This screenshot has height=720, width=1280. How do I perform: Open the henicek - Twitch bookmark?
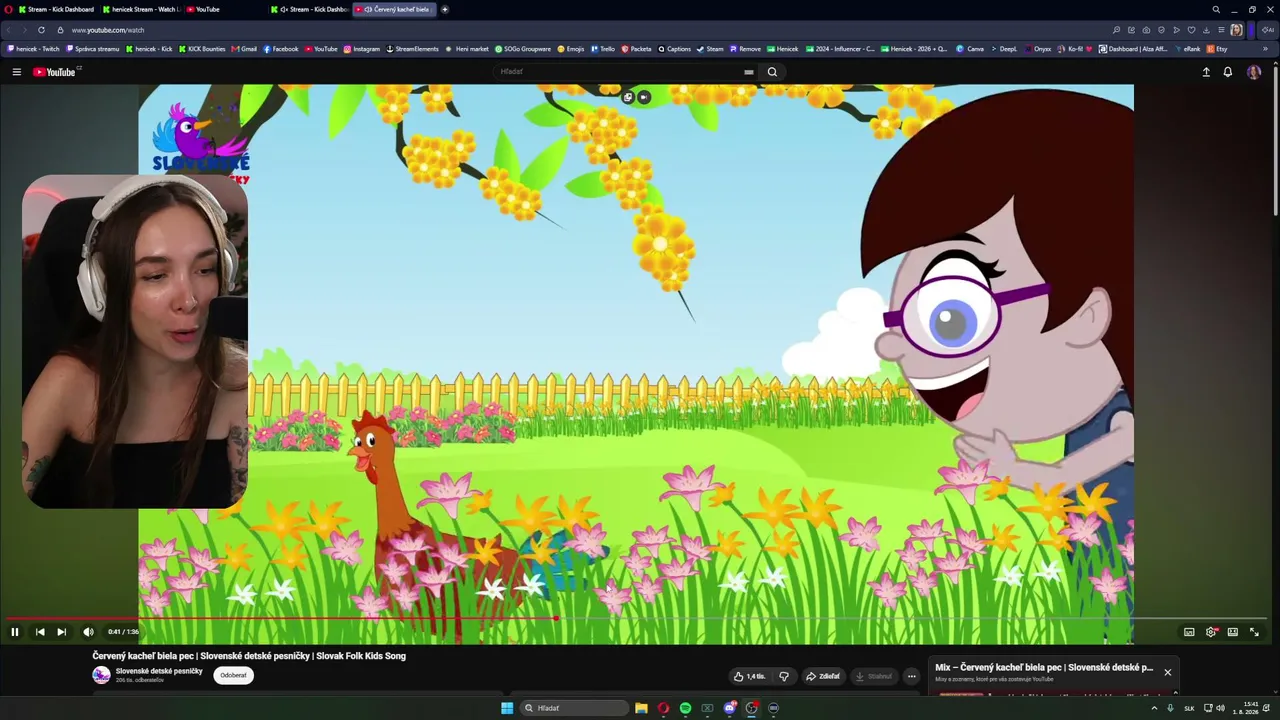tap(34, 48)
